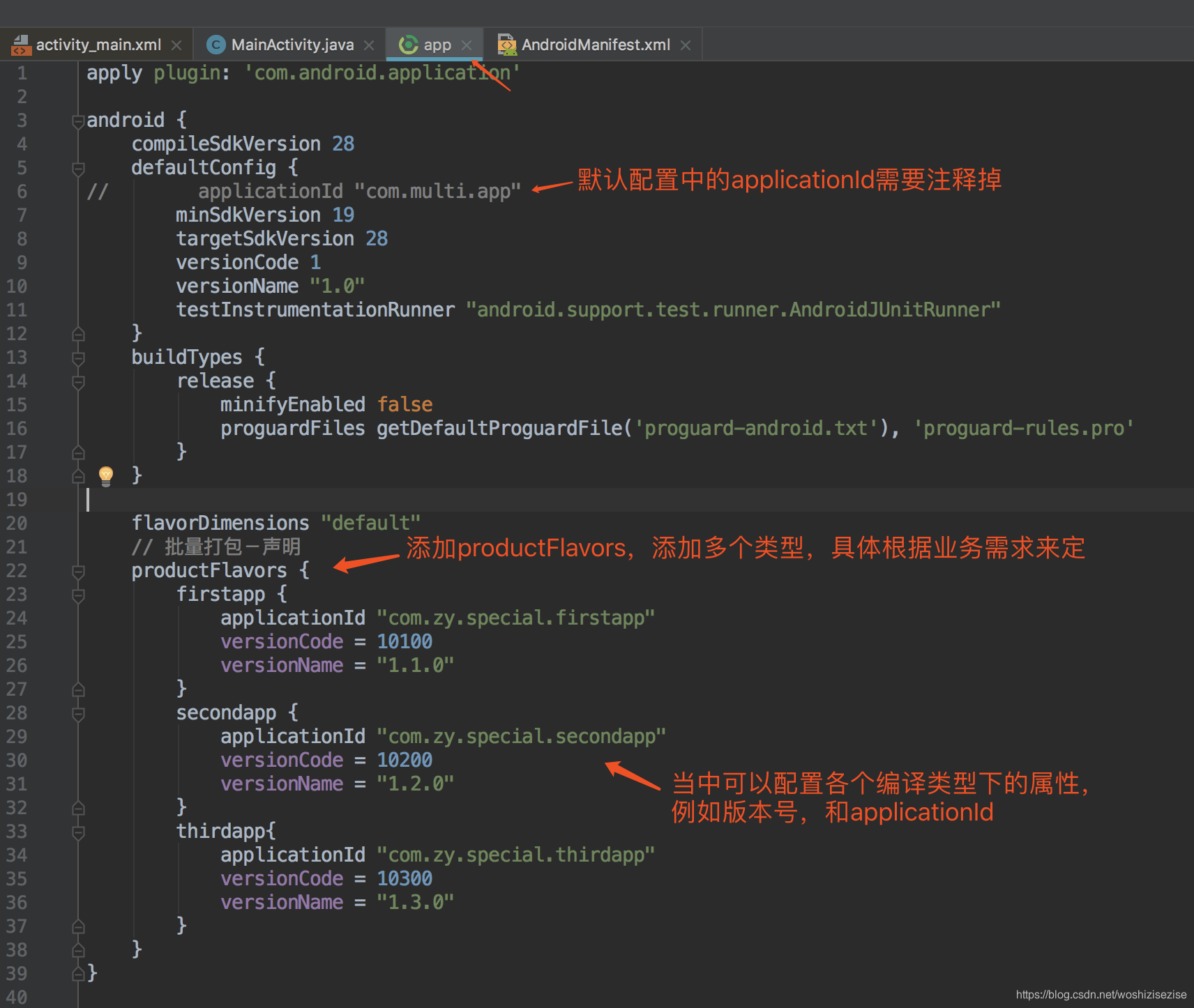Click the 'proguard-rules.pro' string

[x=1024, y=428]
